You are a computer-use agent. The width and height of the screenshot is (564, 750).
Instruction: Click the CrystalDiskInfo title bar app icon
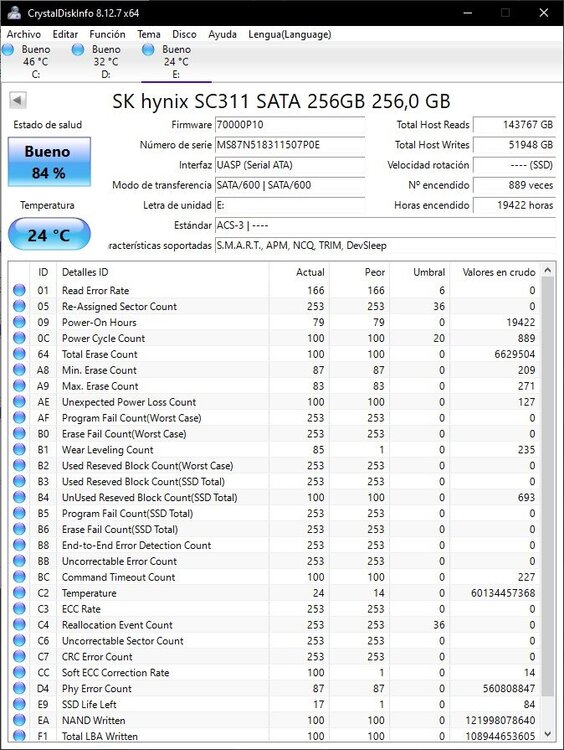click(14, 12)
